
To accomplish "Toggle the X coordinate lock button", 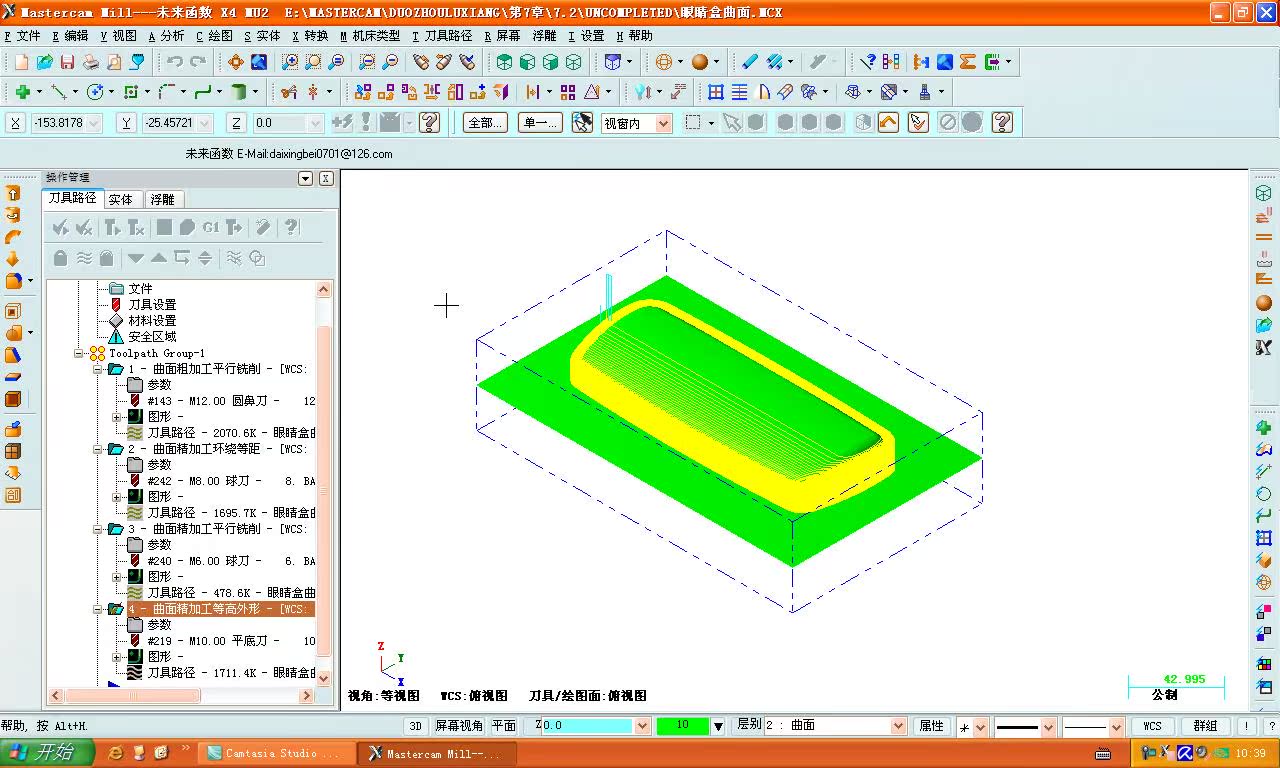I will [x=16, y=123].
